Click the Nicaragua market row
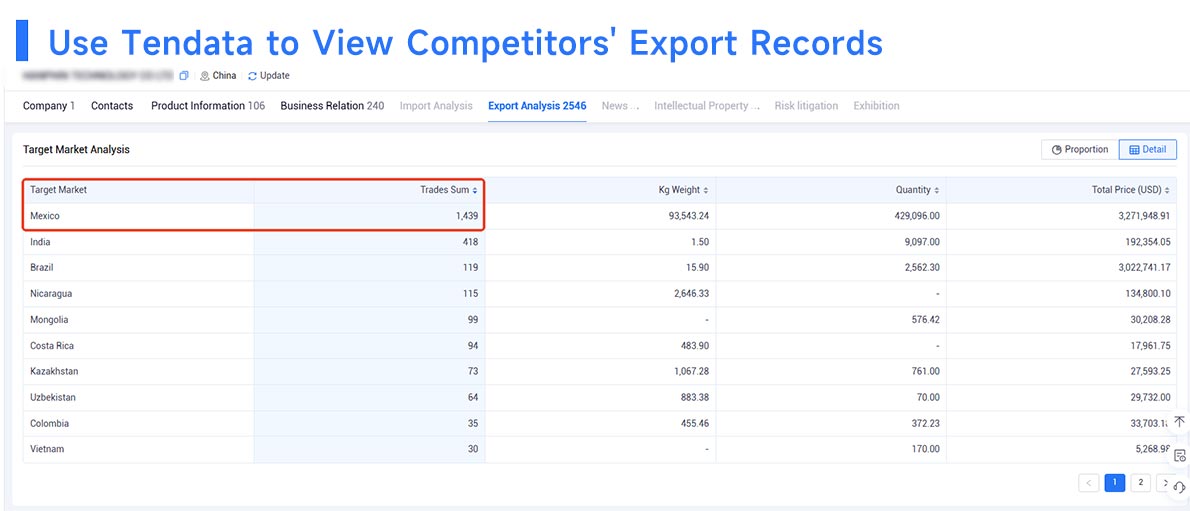Viewport: 1190px width, 511px height. (x=600, y=294)
